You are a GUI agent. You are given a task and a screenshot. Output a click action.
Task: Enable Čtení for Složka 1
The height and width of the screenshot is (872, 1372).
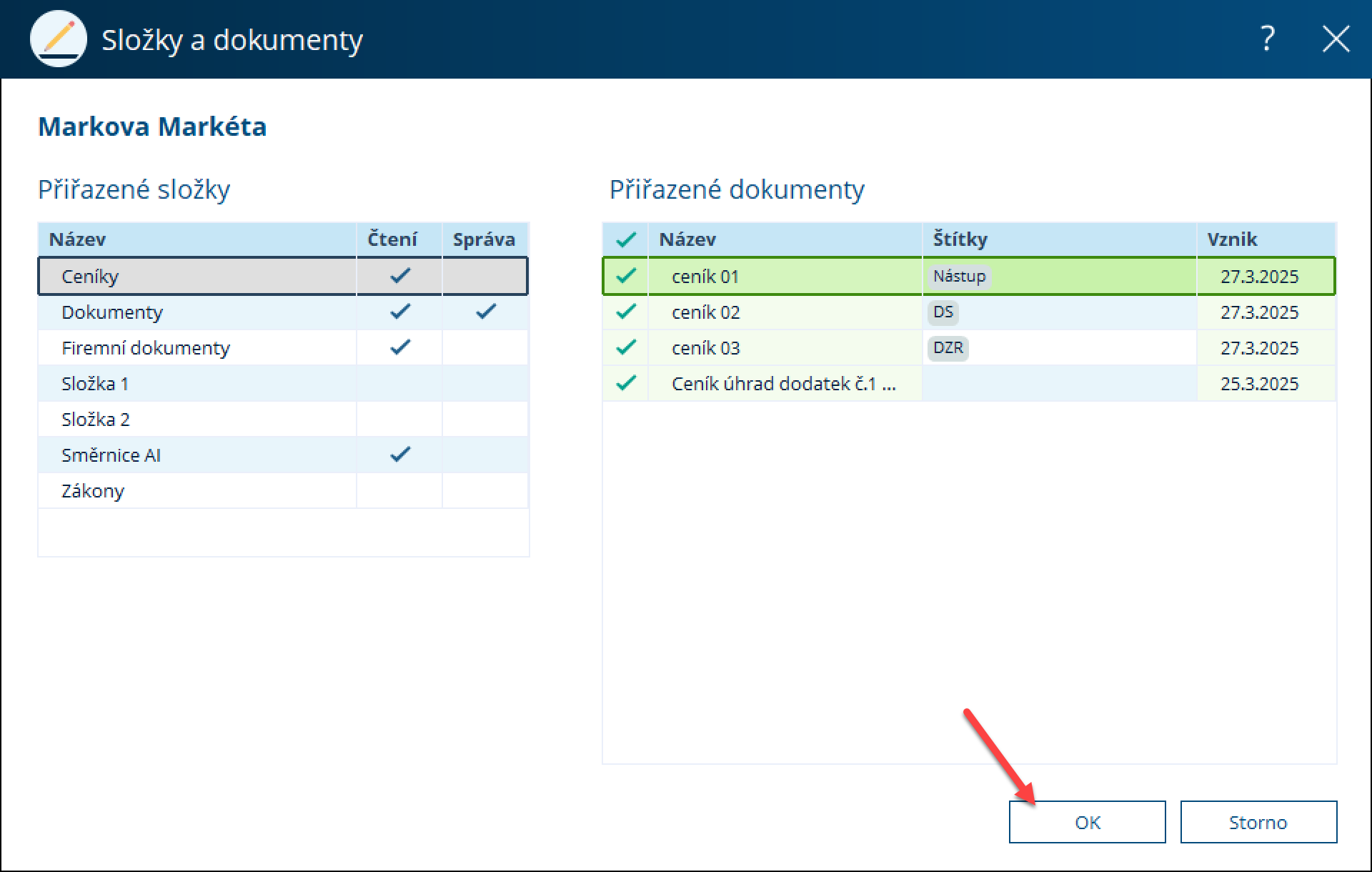(x=399, y=383)
